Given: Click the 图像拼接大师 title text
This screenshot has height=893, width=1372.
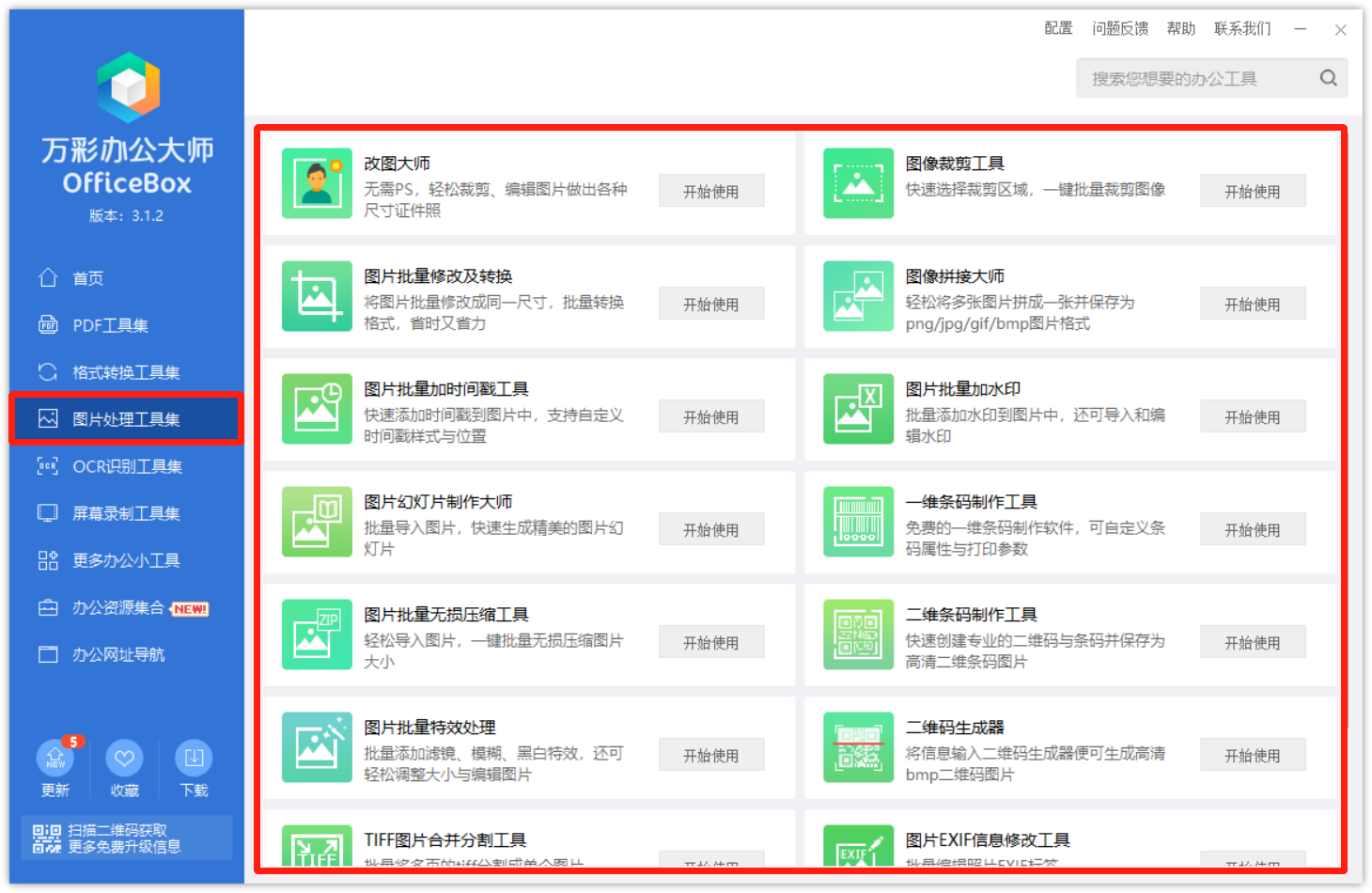Looking at the screenshot, I should (955, 276).
